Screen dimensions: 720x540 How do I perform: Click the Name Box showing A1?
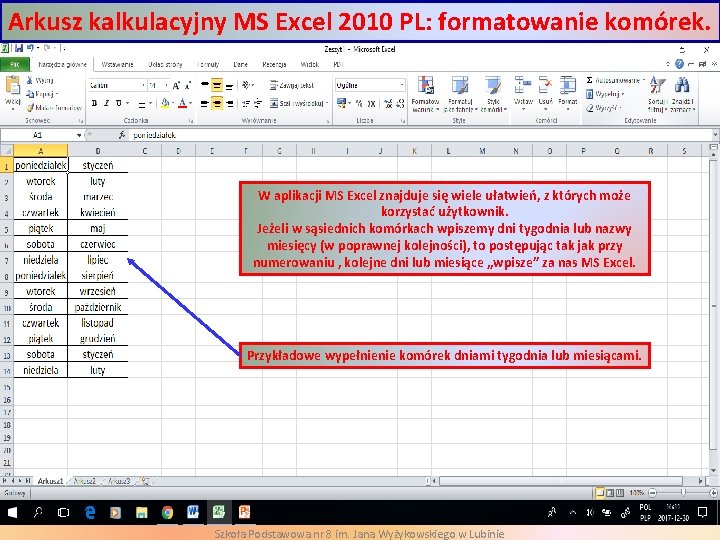pyautogui.click(x=38, y=135)
